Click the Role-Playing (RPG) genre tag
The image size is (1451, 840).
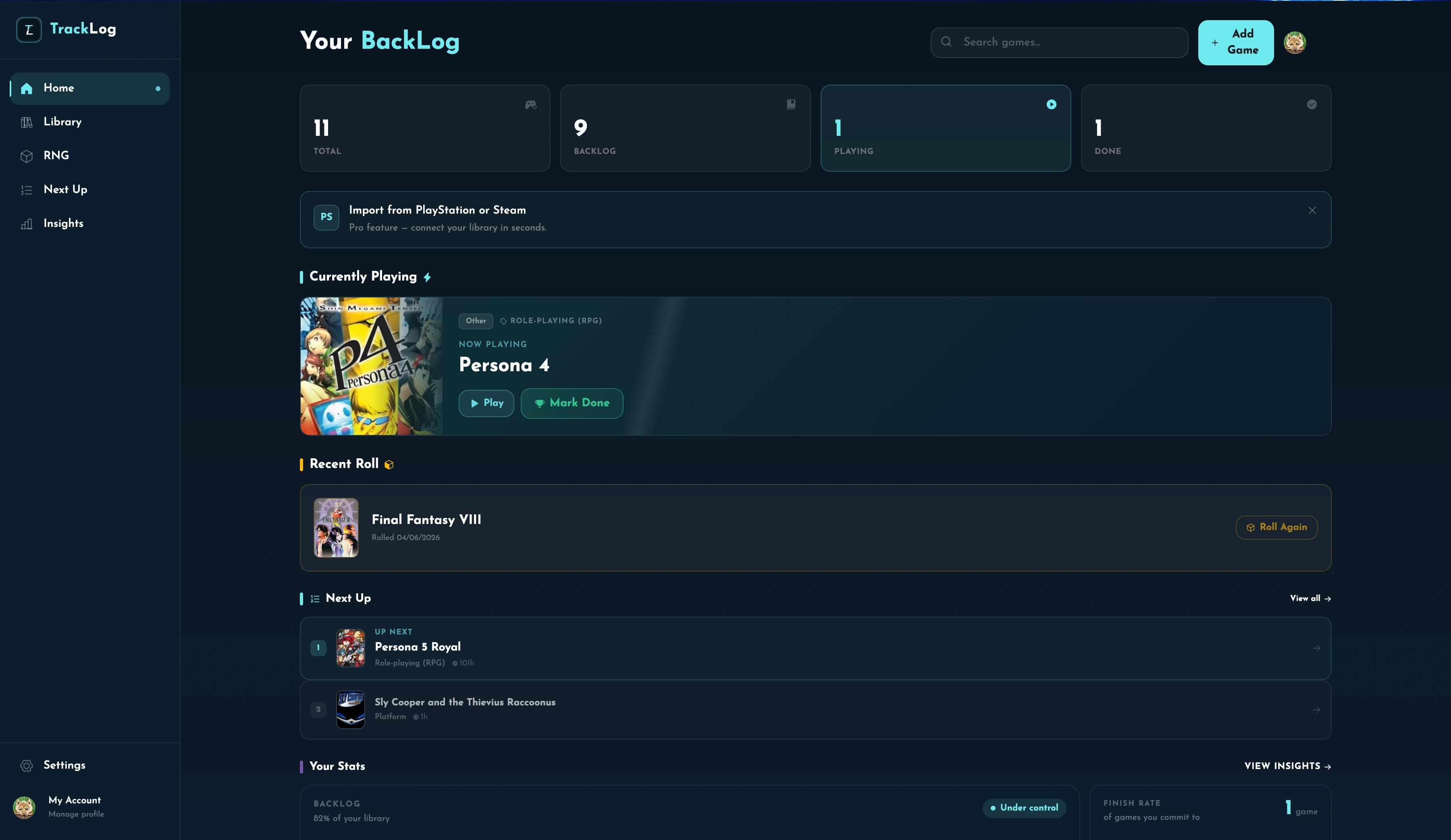pyautogui.click(x=551, y=321)
